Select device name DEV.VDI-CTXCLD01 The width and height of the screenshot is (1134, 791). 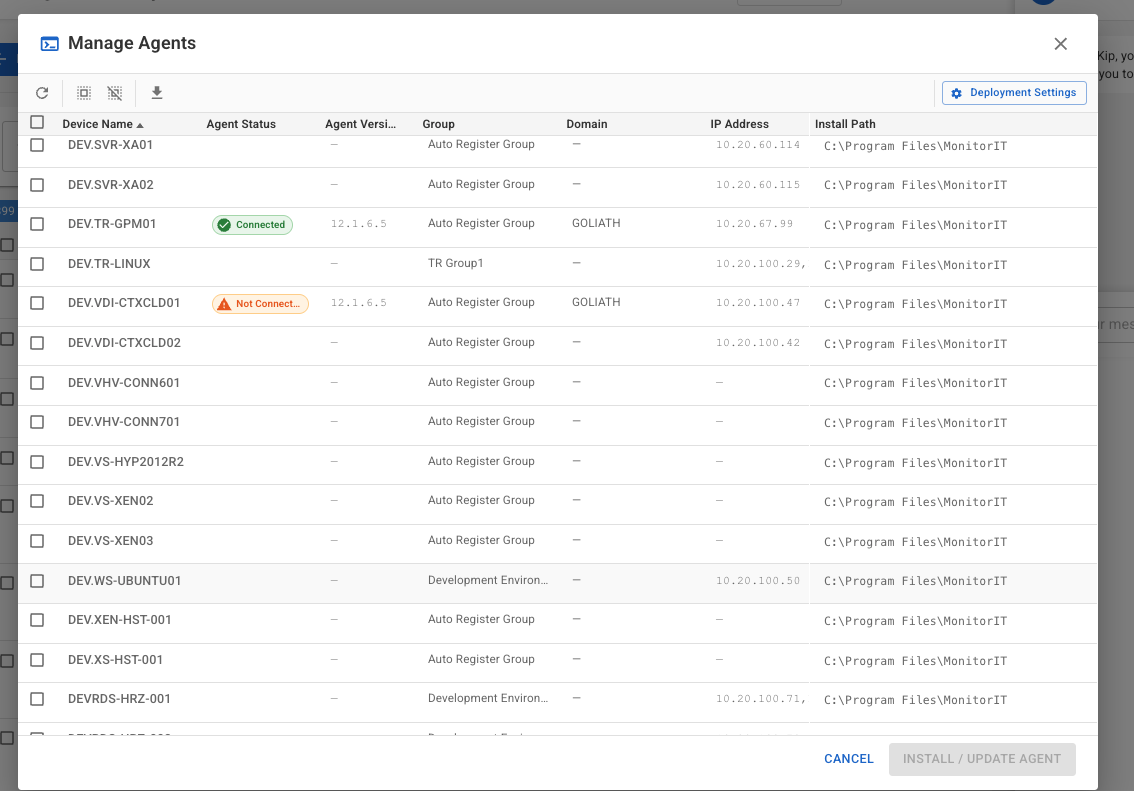coord(124,303)
